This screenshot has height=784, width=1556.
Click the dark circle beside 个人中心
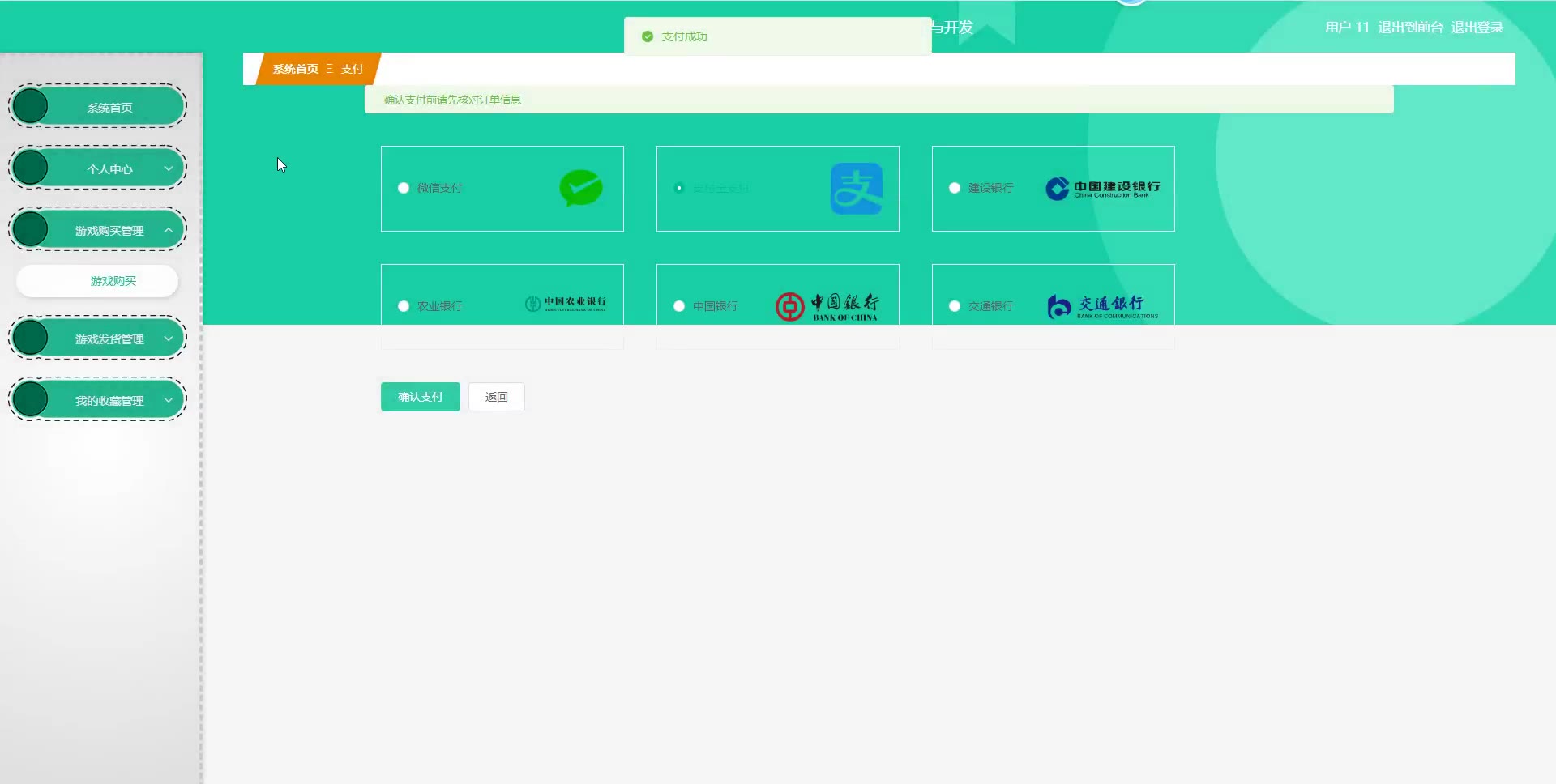(x=31, y=168)
